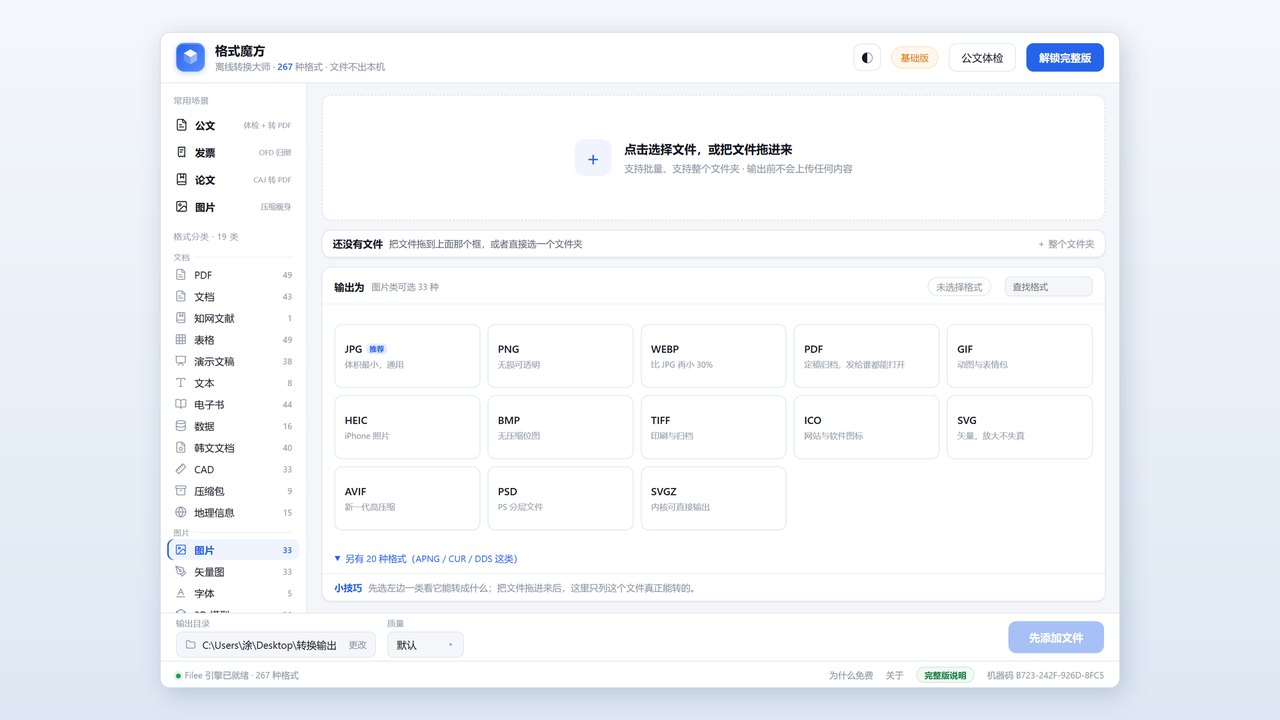
Task: Open the 公文体检 button in the header
Action: pyautogui.click(x=982, y=58)
